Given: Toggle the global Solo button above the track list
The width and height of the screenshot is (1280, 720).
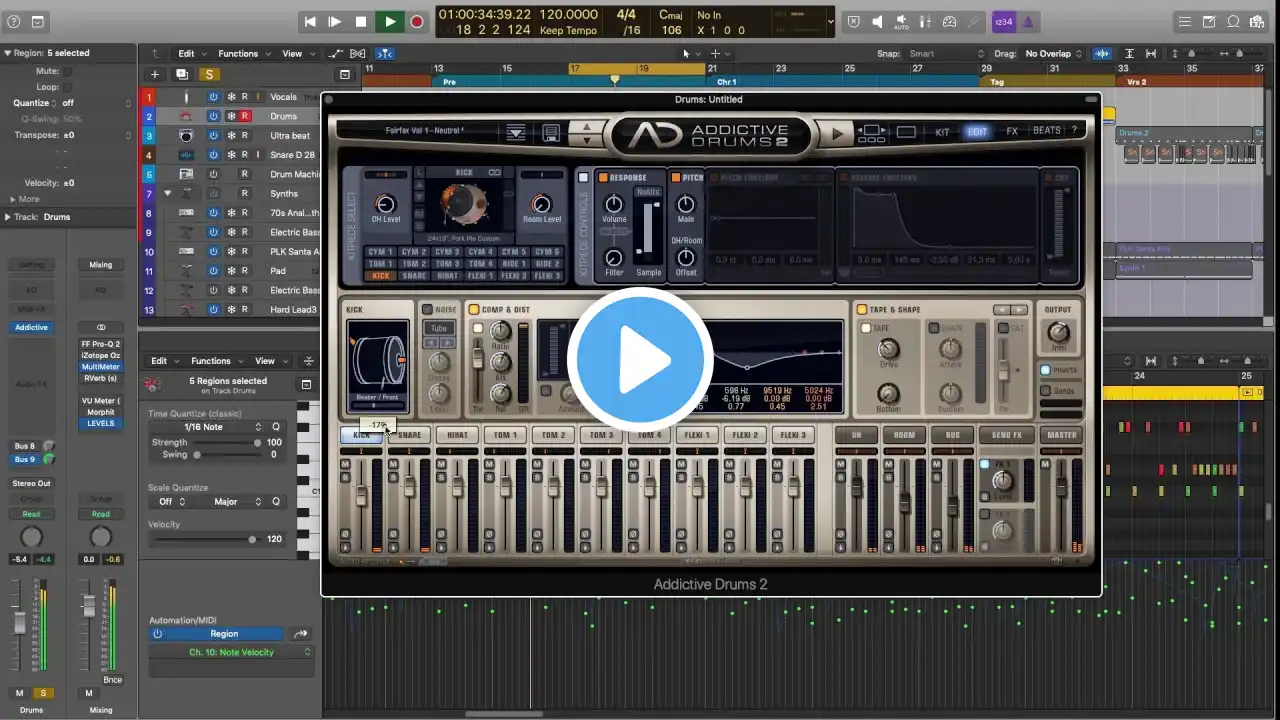Looking at the screenshot, I should [x=208, y=74].
